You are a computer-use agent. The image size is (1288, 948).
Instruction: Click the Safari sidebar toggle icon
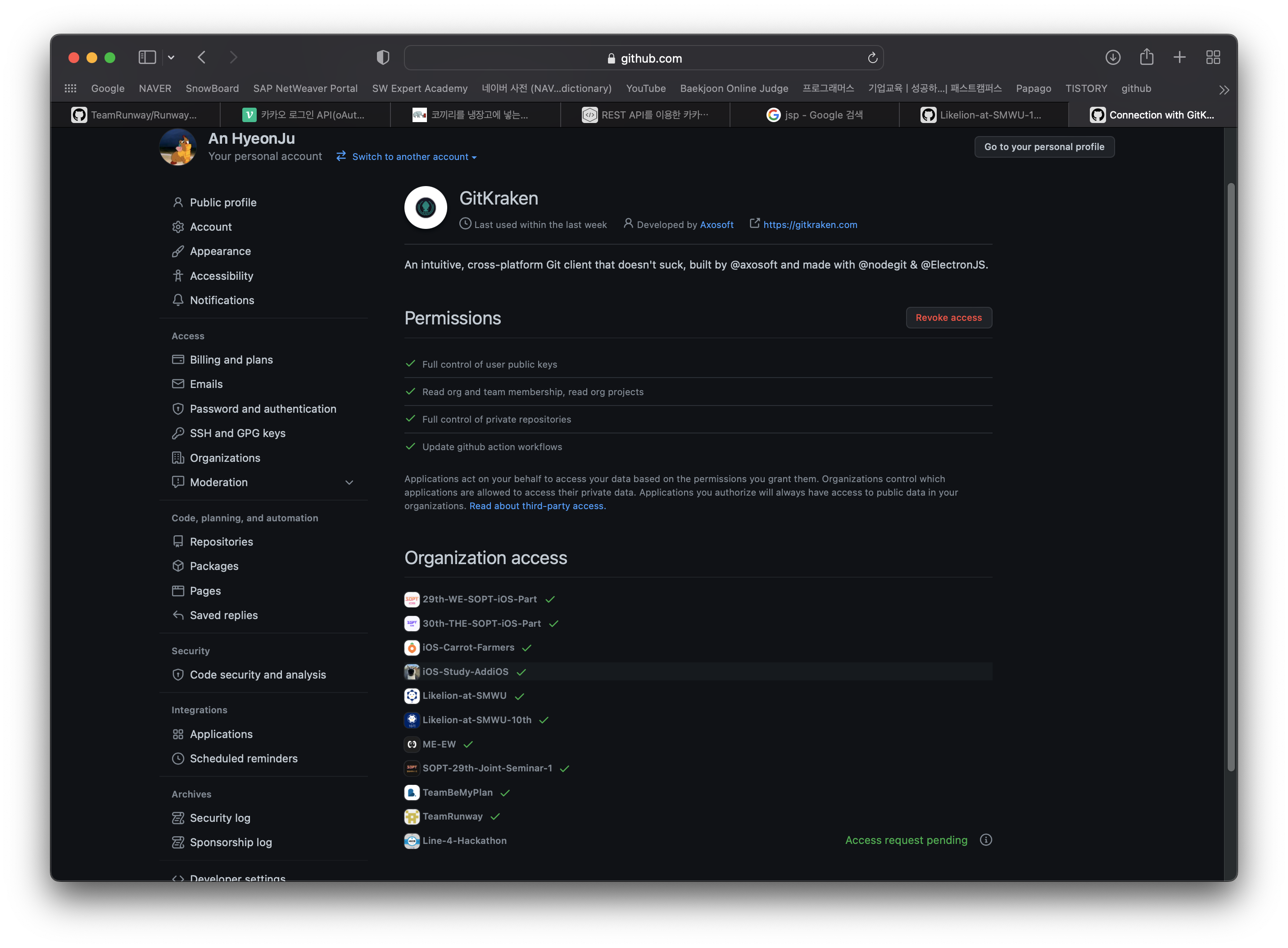click(147, 57)
